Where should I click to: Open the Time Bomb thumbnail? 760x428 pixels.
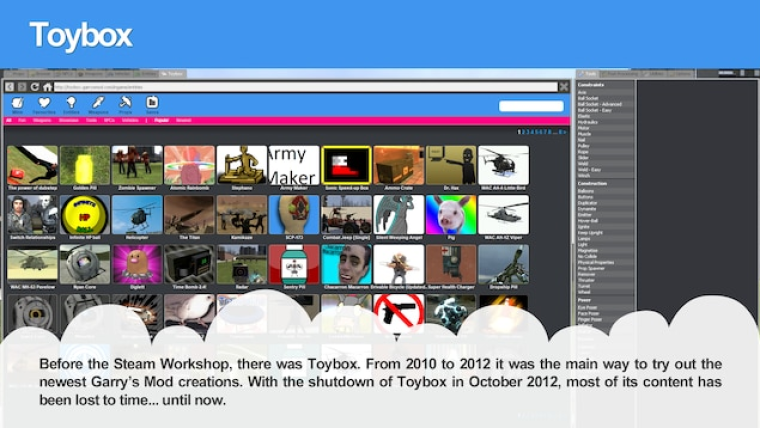[x=190, y=264]
